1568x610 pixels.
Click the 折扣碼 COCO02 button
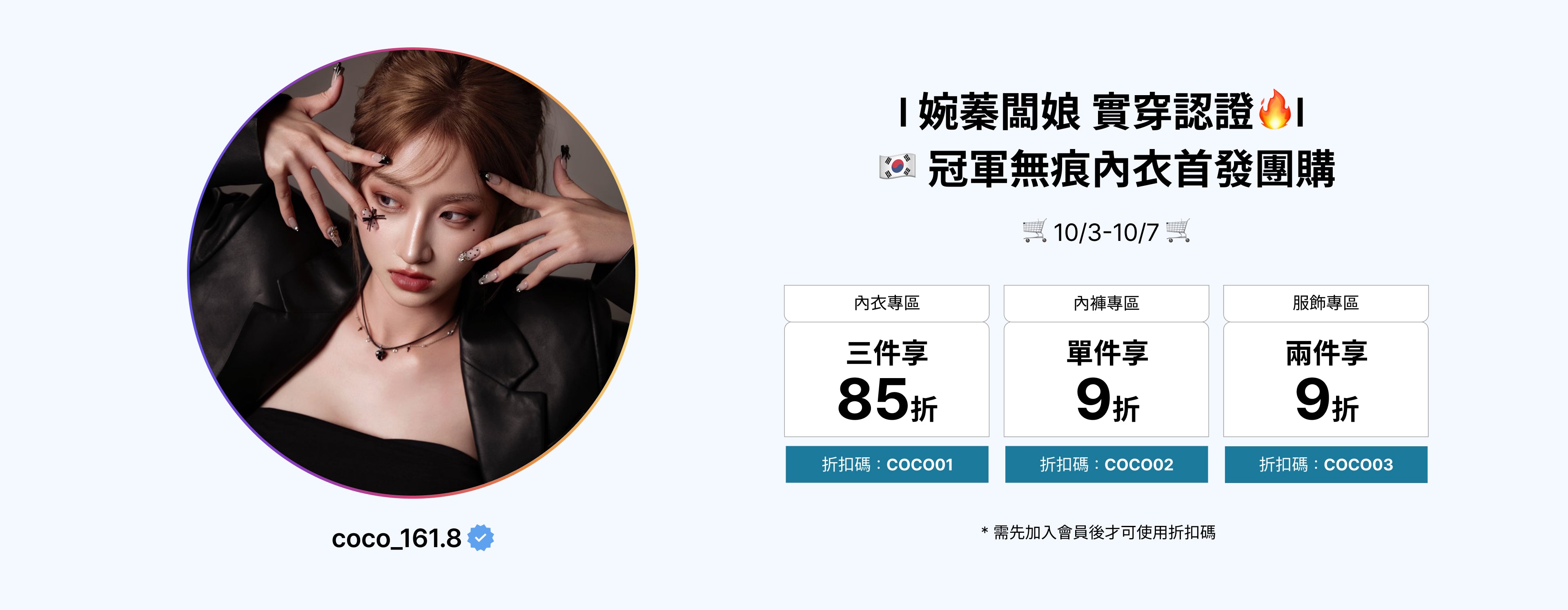tap(1107, 465)
